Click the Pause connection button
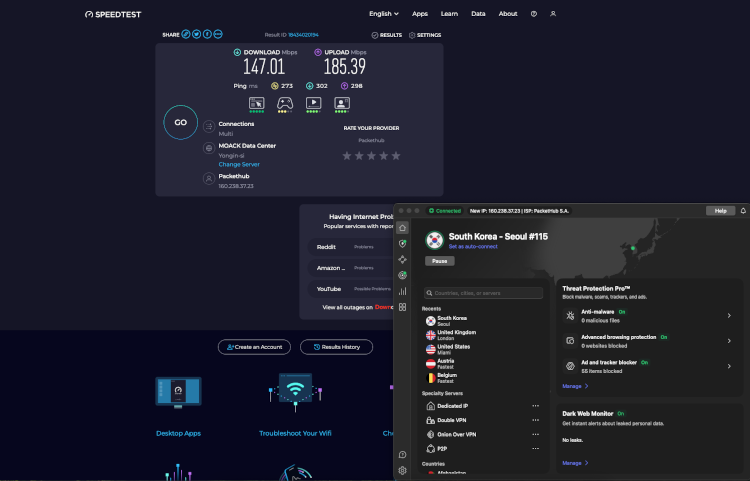The height and width of the screenshot is (481, 750). tap(440, 261)
